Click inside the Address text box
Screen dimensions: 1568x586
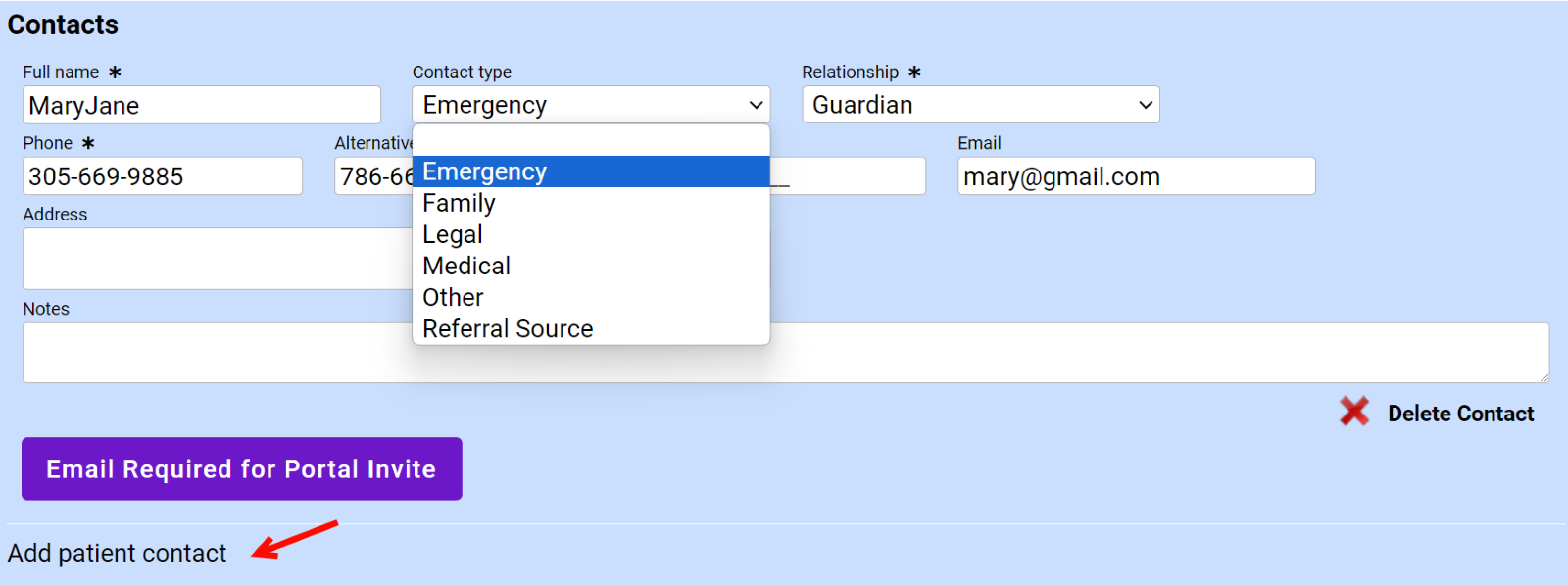click(x=216, y=259)
